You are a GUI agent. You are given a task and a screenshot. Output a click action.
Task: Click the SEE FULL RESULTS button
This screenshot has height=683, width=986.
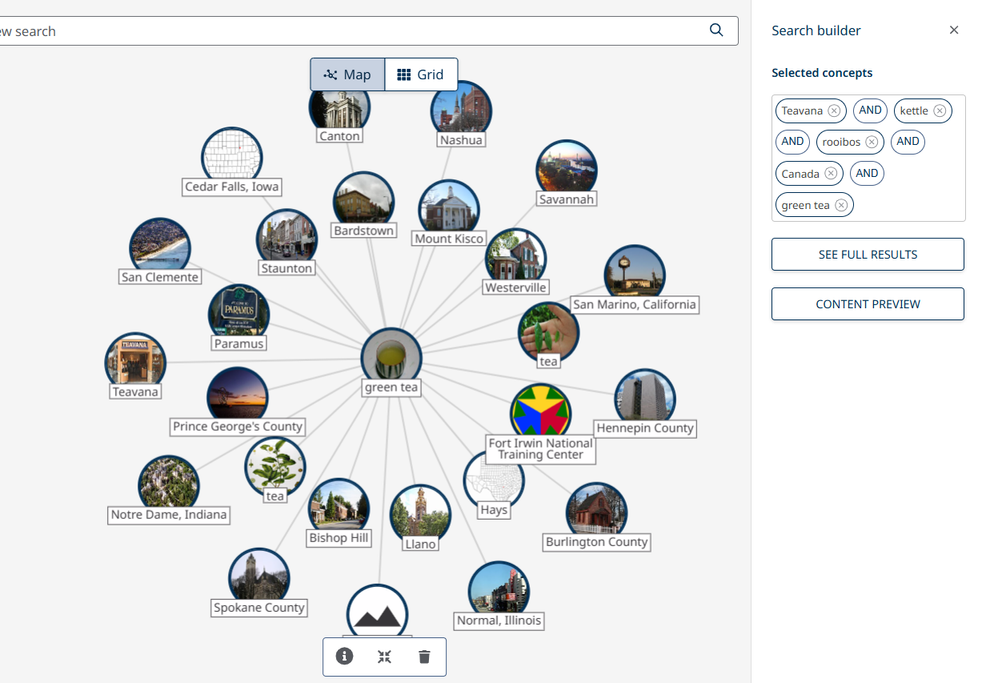click(868, 255)
